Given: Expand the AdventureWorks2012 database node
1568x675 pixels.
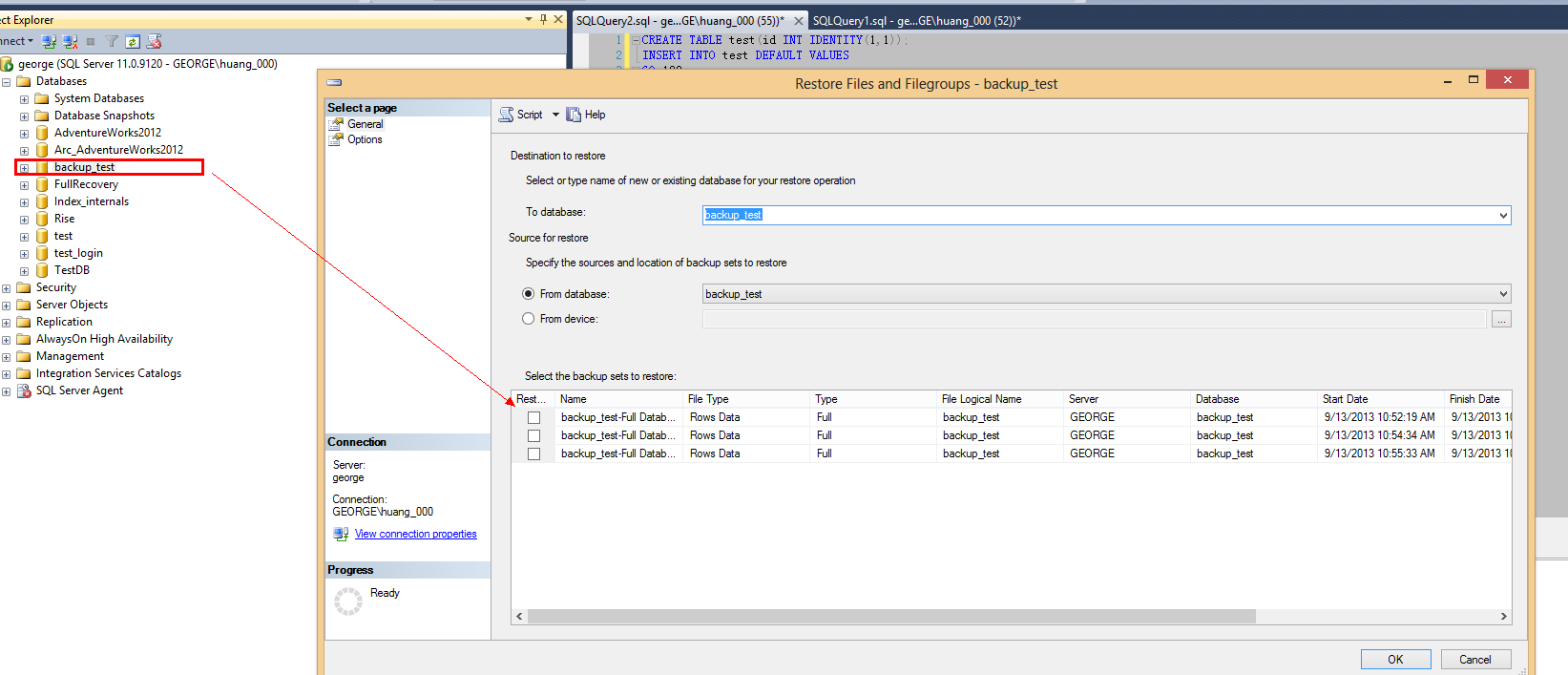Looking at the screenshot, I should click(x=24, y=133).
